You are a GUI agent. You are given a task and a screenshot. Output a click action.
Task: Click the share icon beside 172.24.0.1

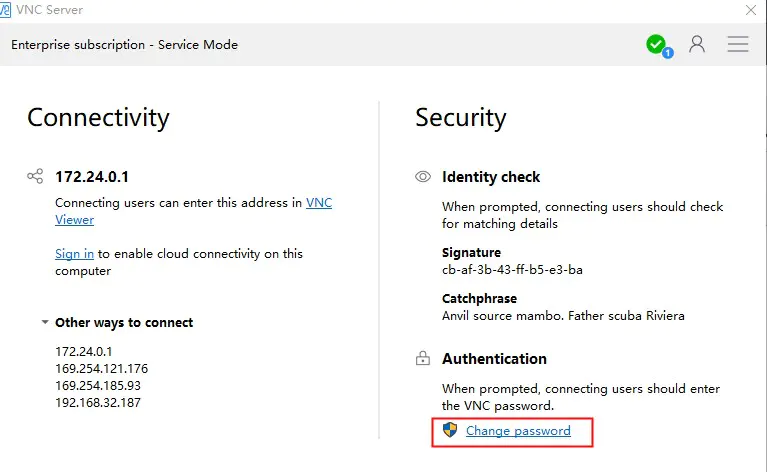click(35, 176)
